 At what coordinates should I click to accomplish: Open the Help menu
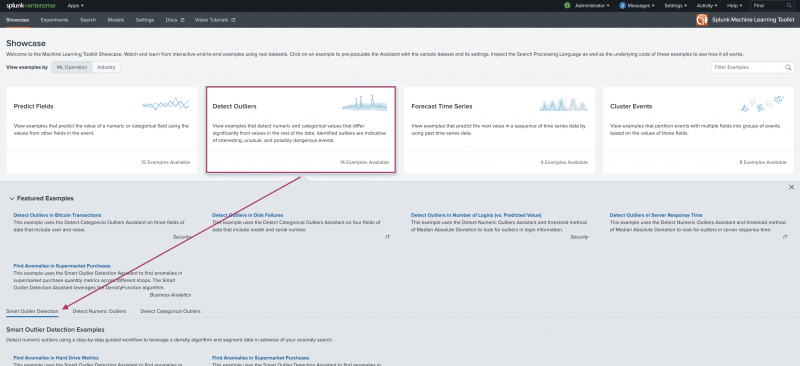click(x=735, y=6)
